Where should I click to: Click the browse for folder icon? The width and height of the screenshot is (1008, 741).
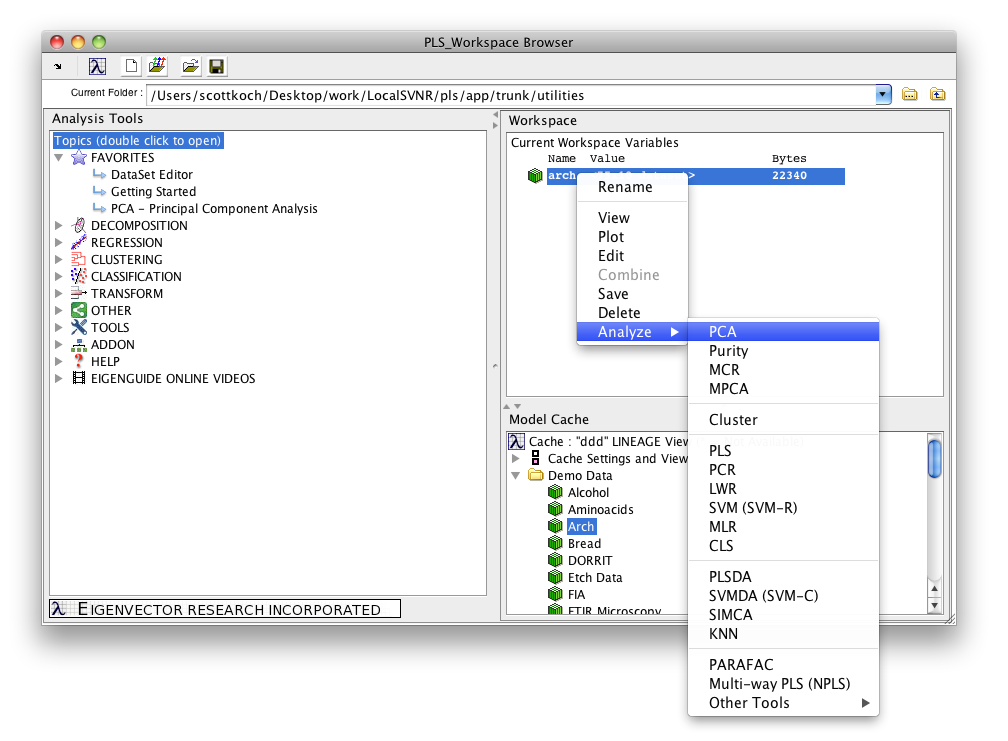[910, 95]
